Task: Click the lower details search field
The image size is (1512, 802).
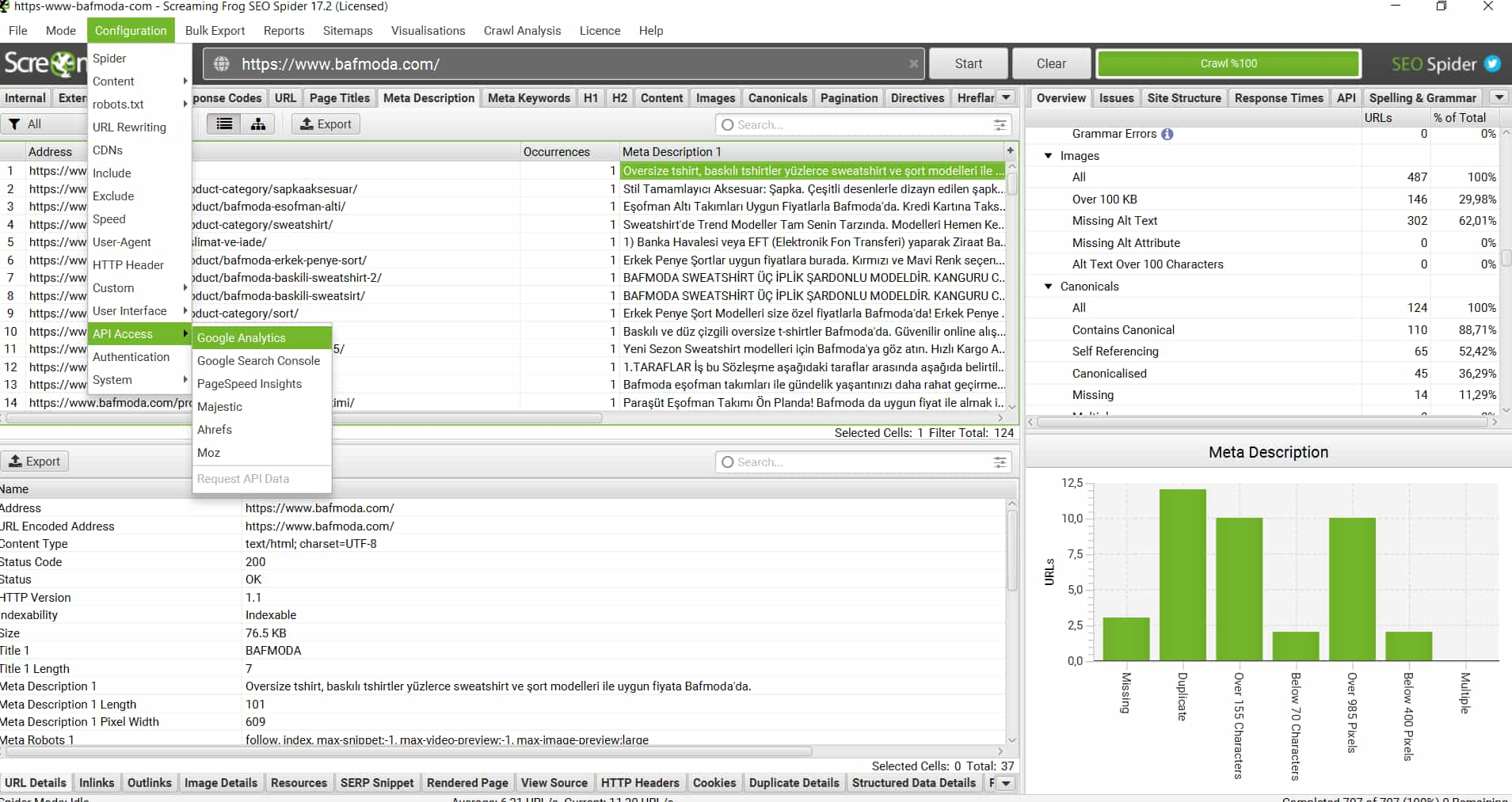Action: pyautogui.click(x=863, y=462)
